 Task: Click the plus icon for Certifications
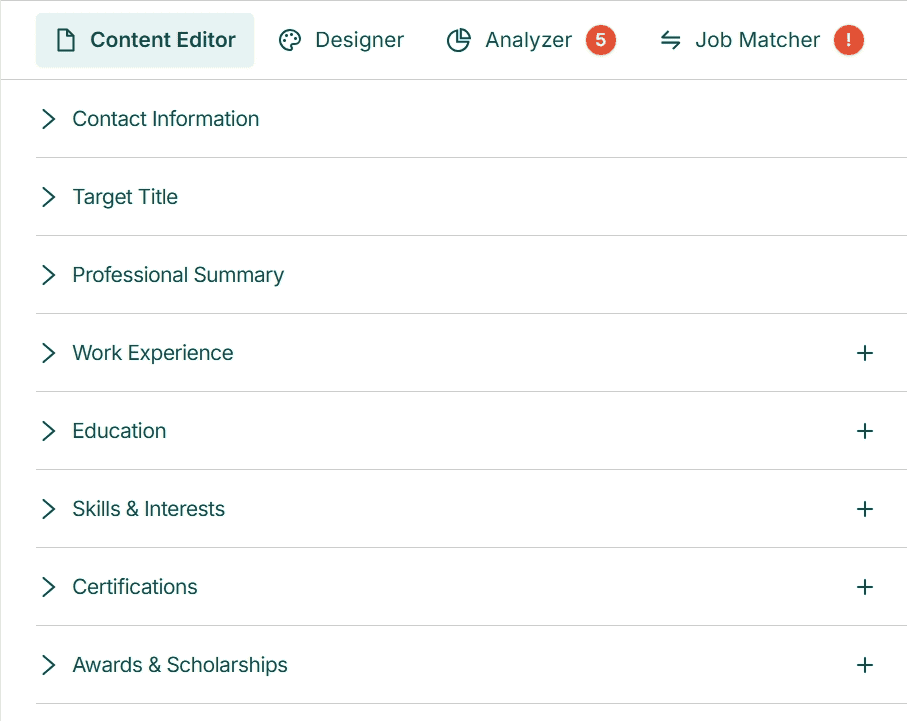[x=865, y=587]
